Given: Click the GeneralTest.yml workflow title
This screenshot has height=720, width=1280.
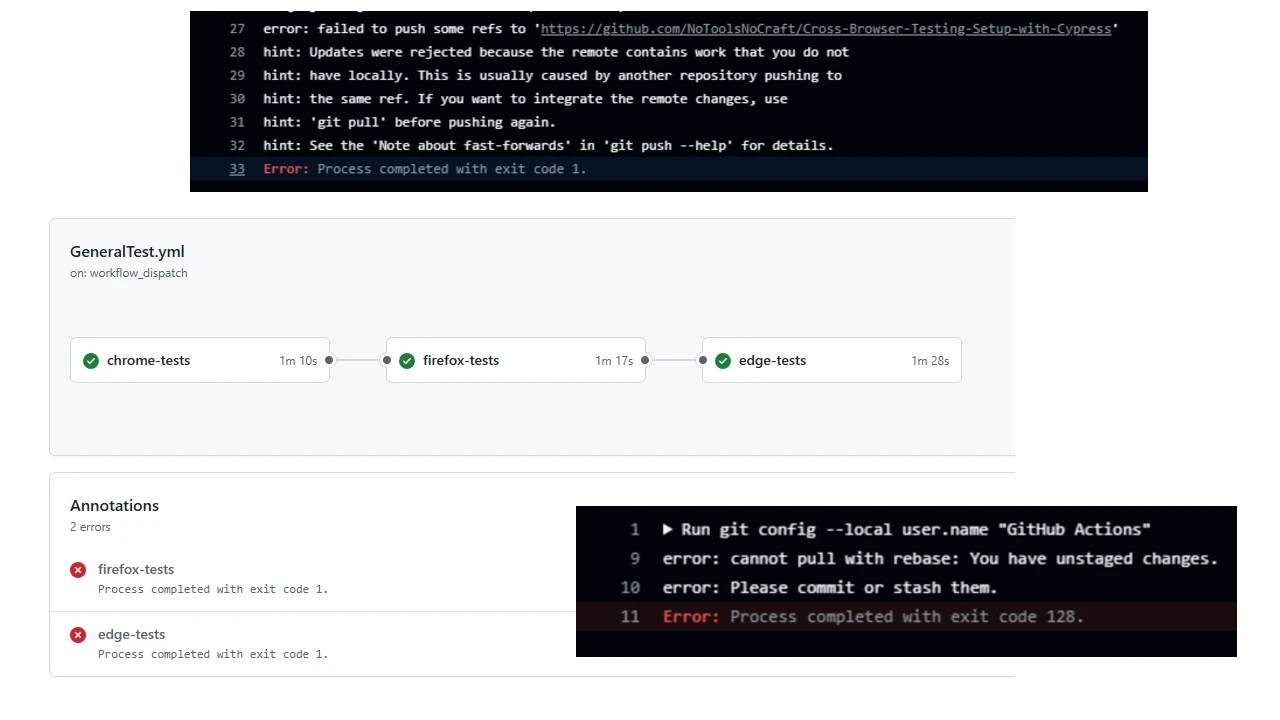Looking at the screenshot, I should [x=127, y=252].
